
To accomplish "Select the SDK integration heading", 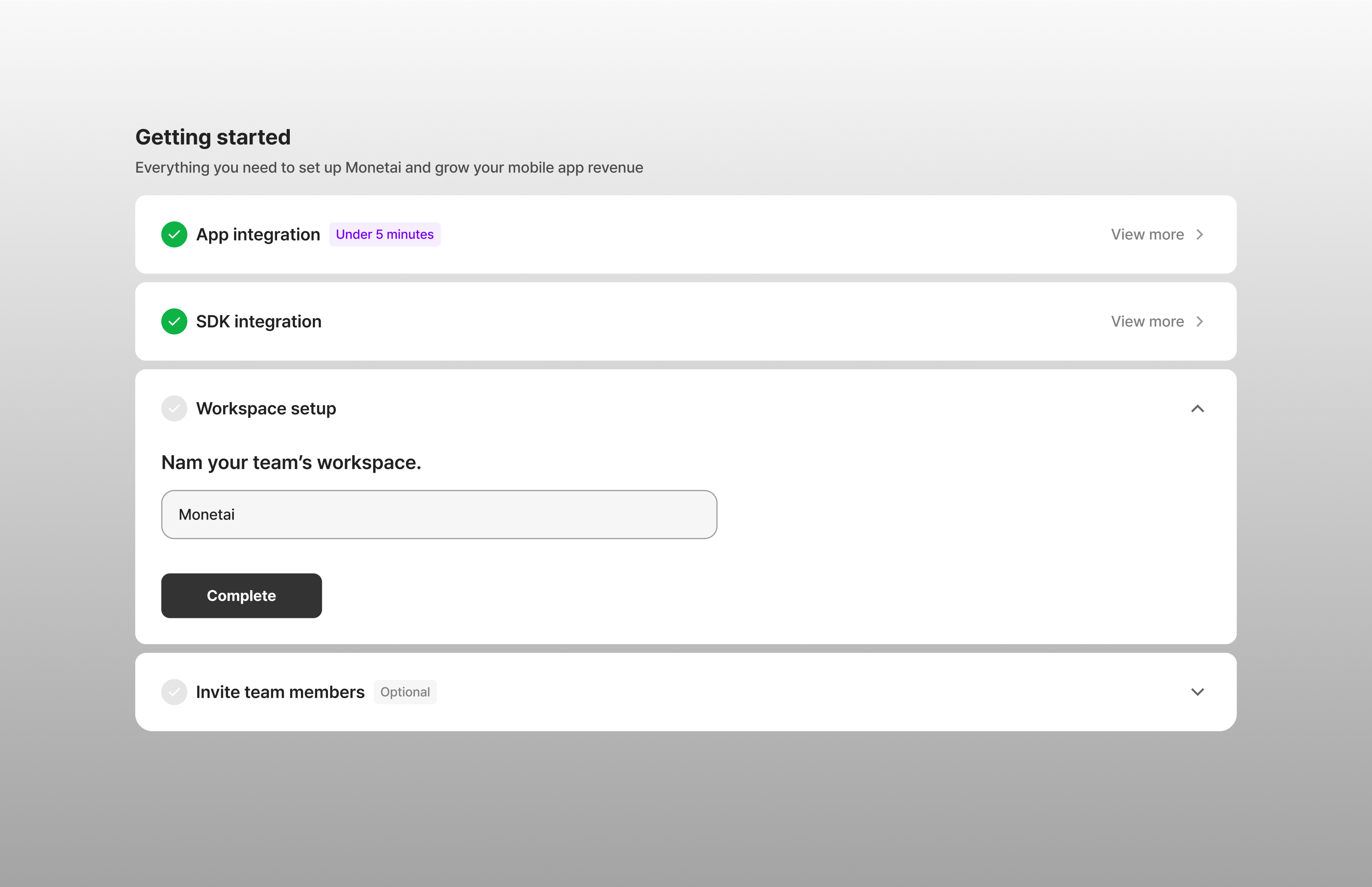I will pyautogui.click(x=258, y=321).
